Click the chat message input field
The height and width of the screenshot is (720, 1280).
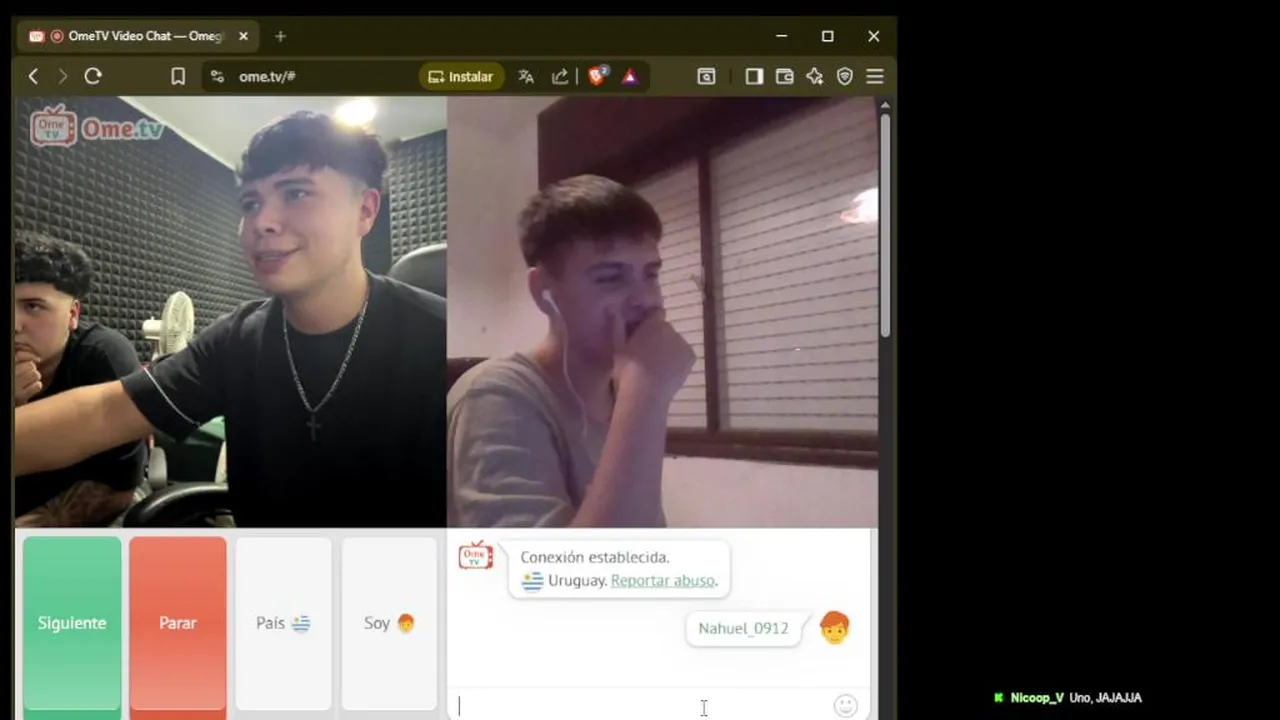pyautogui.click(x=640, y=706)
